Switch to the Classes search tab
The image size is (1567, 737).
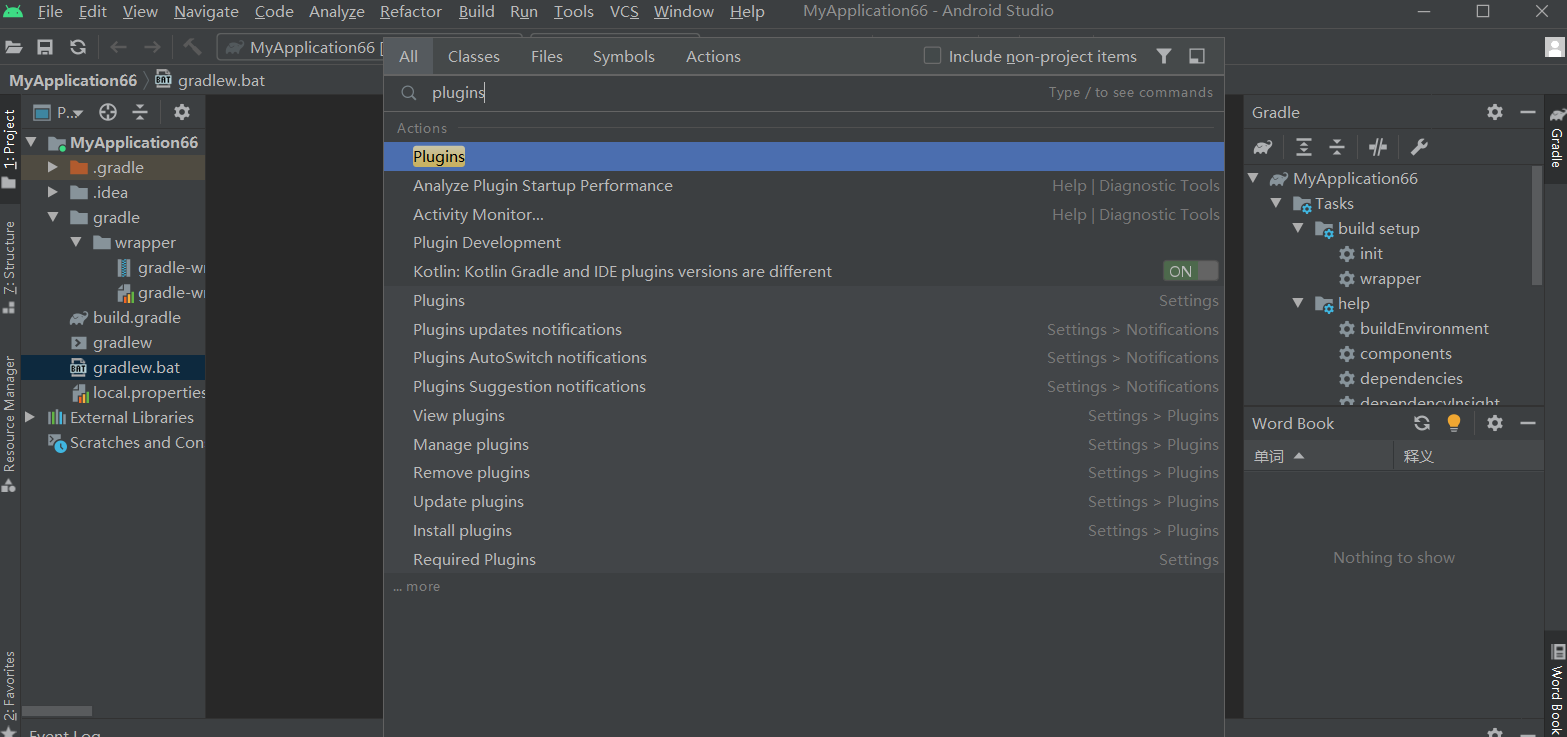point(474,56)
